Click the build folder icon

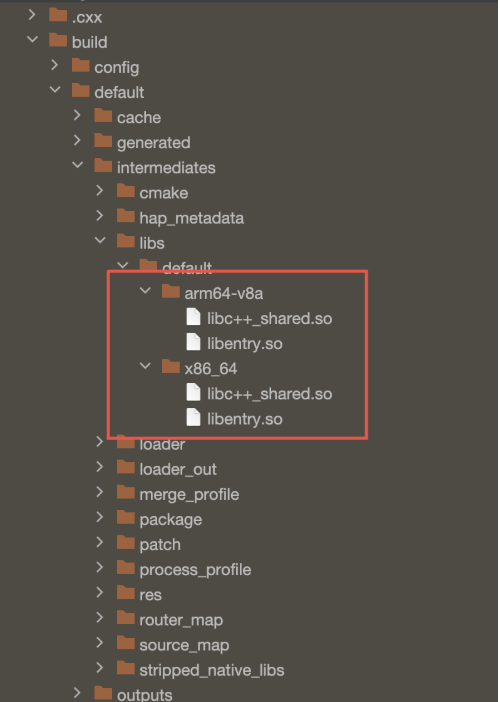pos(58,40)
